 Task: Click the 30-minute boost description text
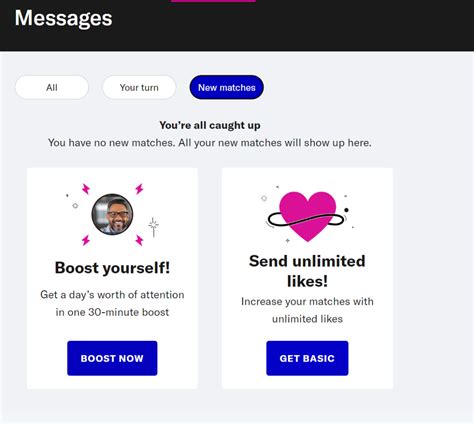[x=112, y=303]
